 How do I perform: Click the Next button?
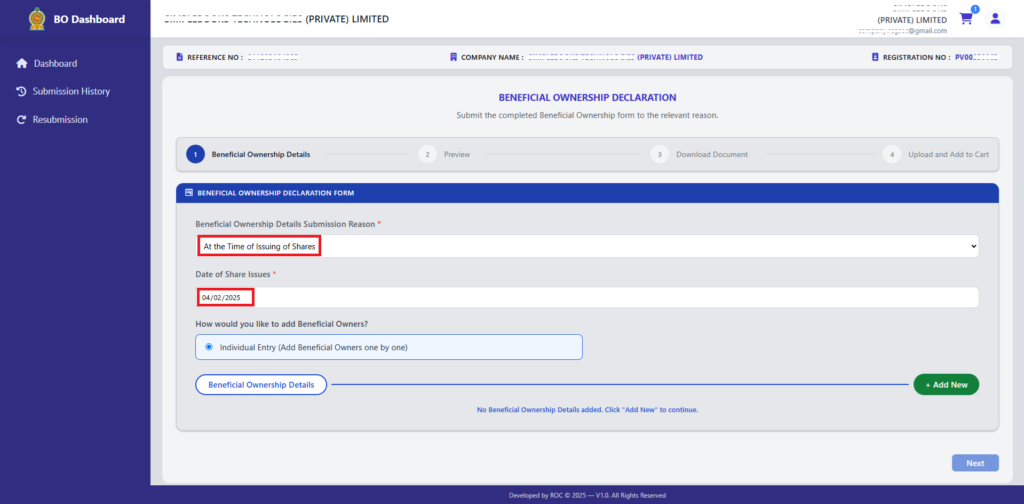pyautogui.click(x=975, y=463)
